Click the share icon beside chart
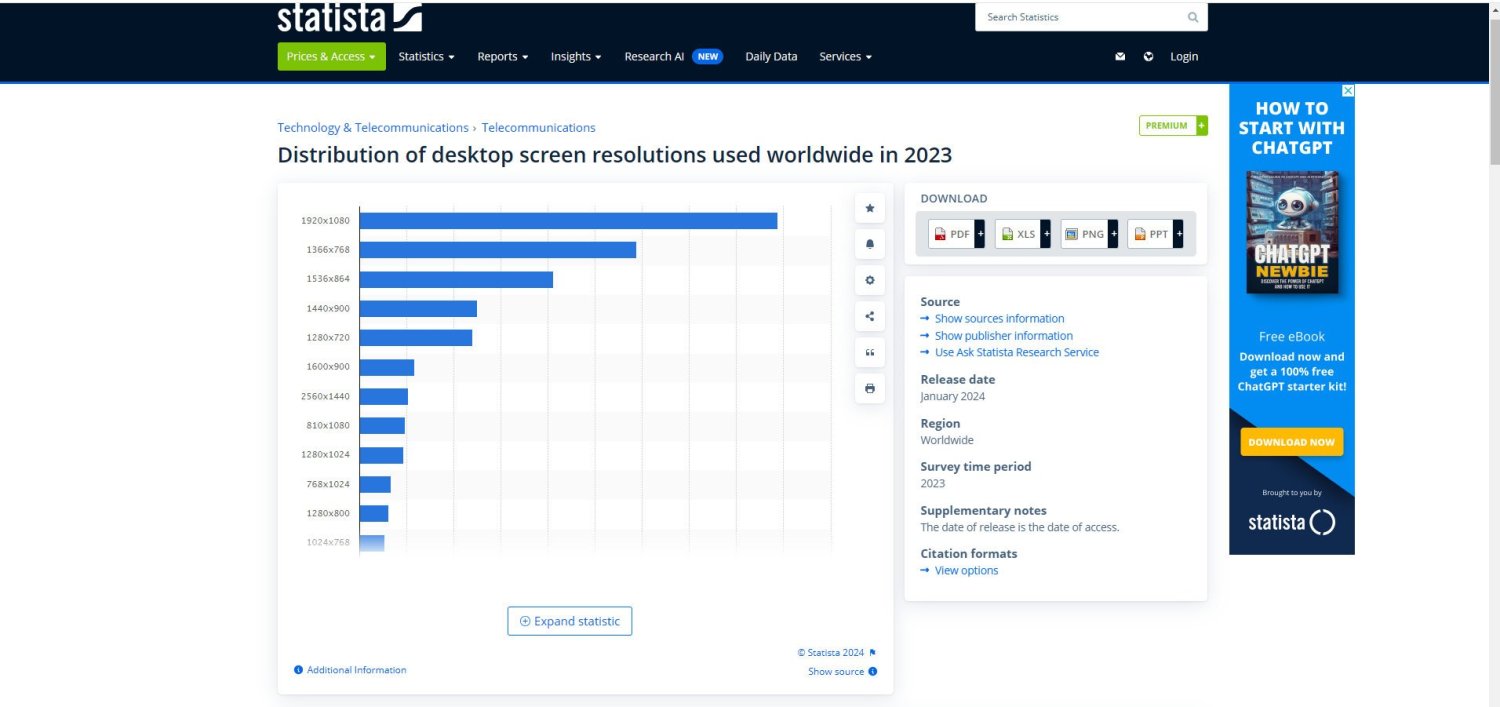 pos(869,316)
